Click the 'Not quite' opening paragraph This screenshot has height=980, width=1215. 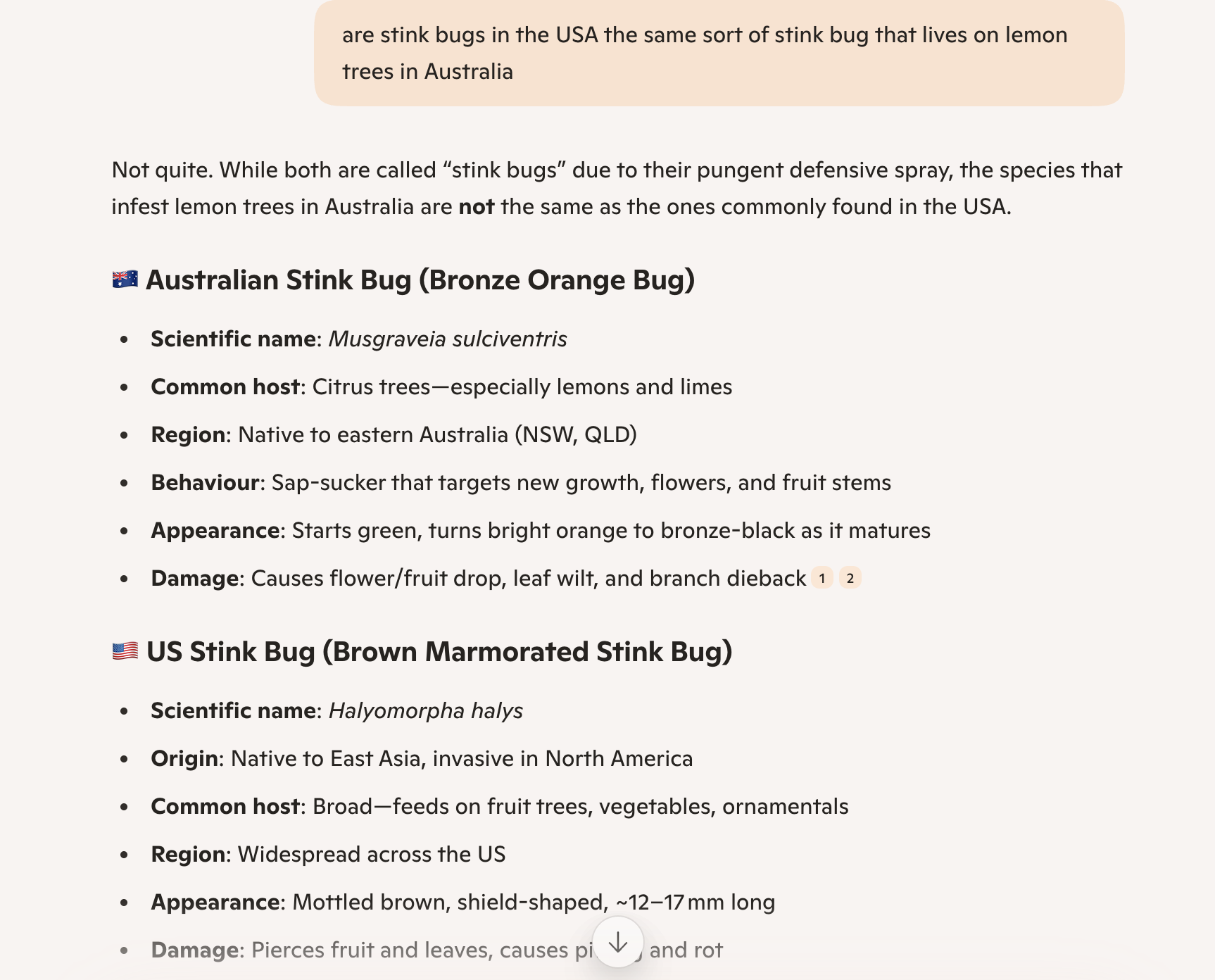click(617, 189)
